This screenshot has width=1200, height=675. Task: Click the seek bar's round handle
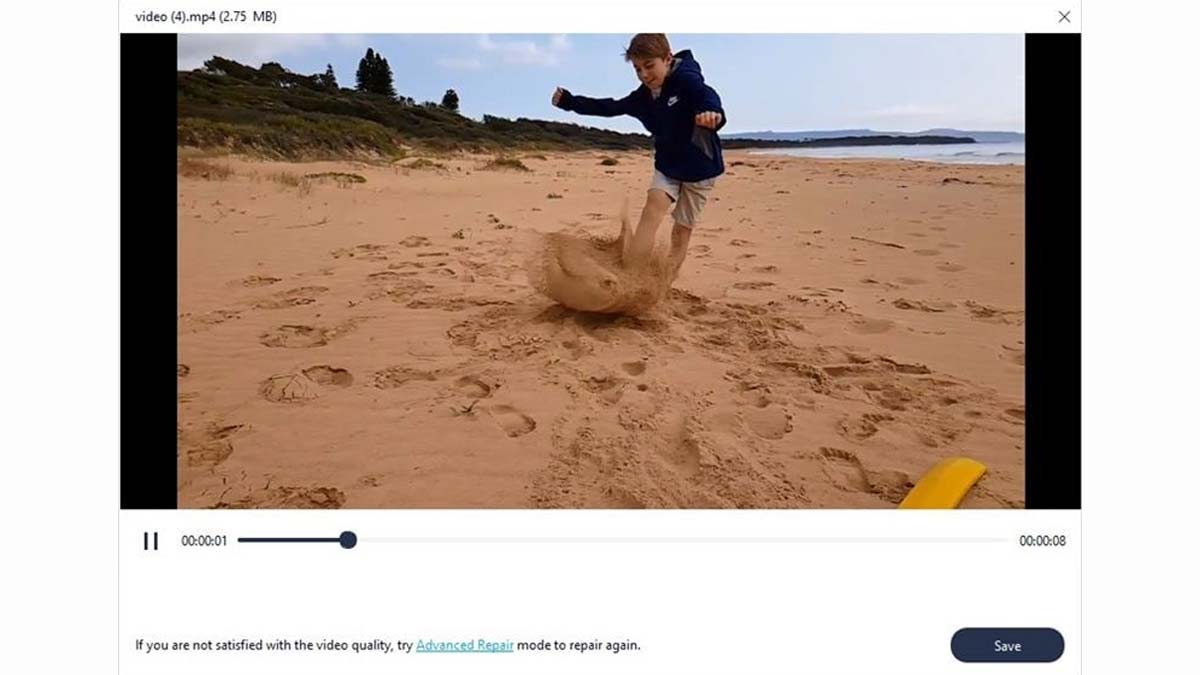348,540
